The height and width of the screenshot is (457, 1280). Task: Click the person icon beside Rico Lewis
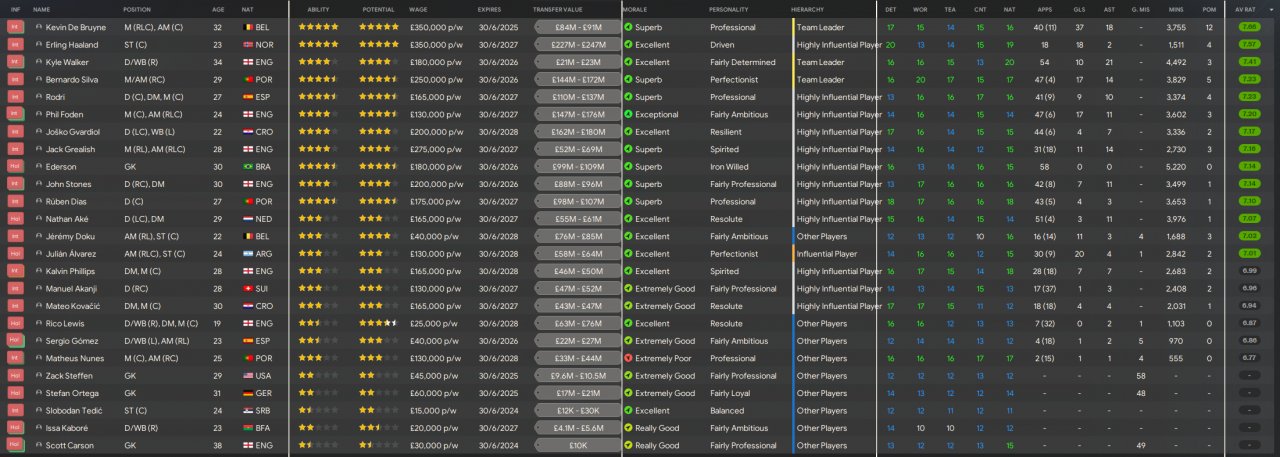[x=38, y=323]
